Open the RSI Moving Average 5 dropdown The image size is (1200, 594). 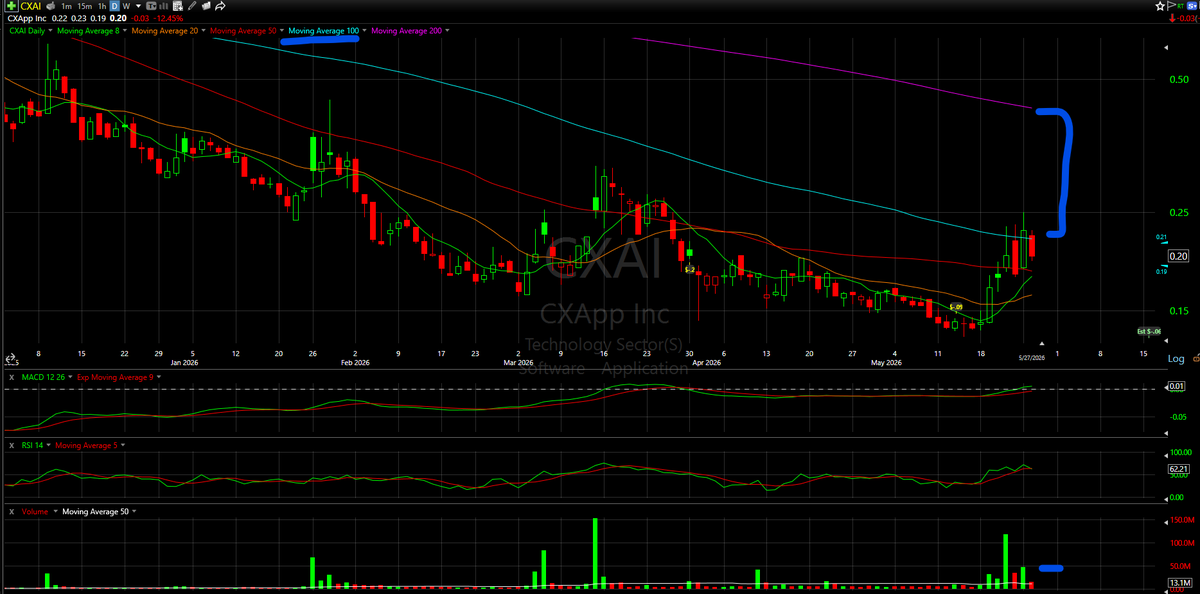(x=123, y=445)
